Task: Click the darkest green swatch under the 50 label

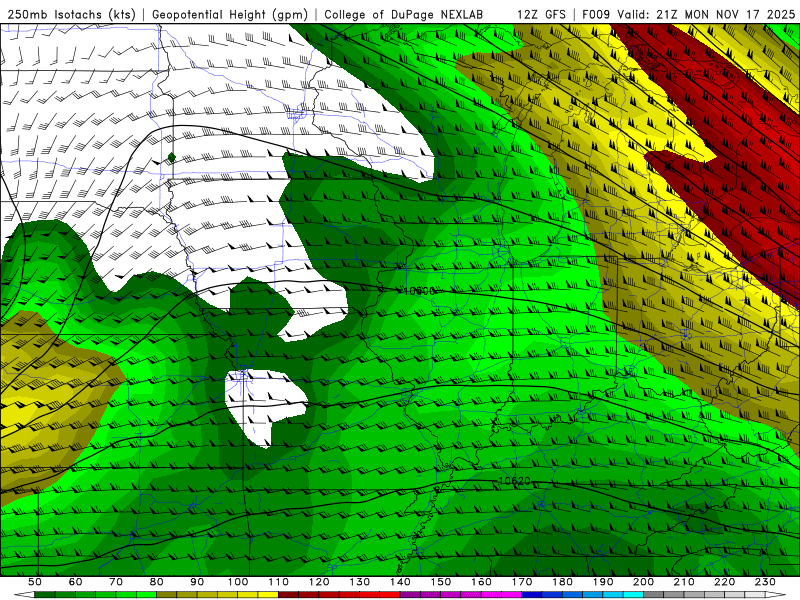Action: [45, 595]
